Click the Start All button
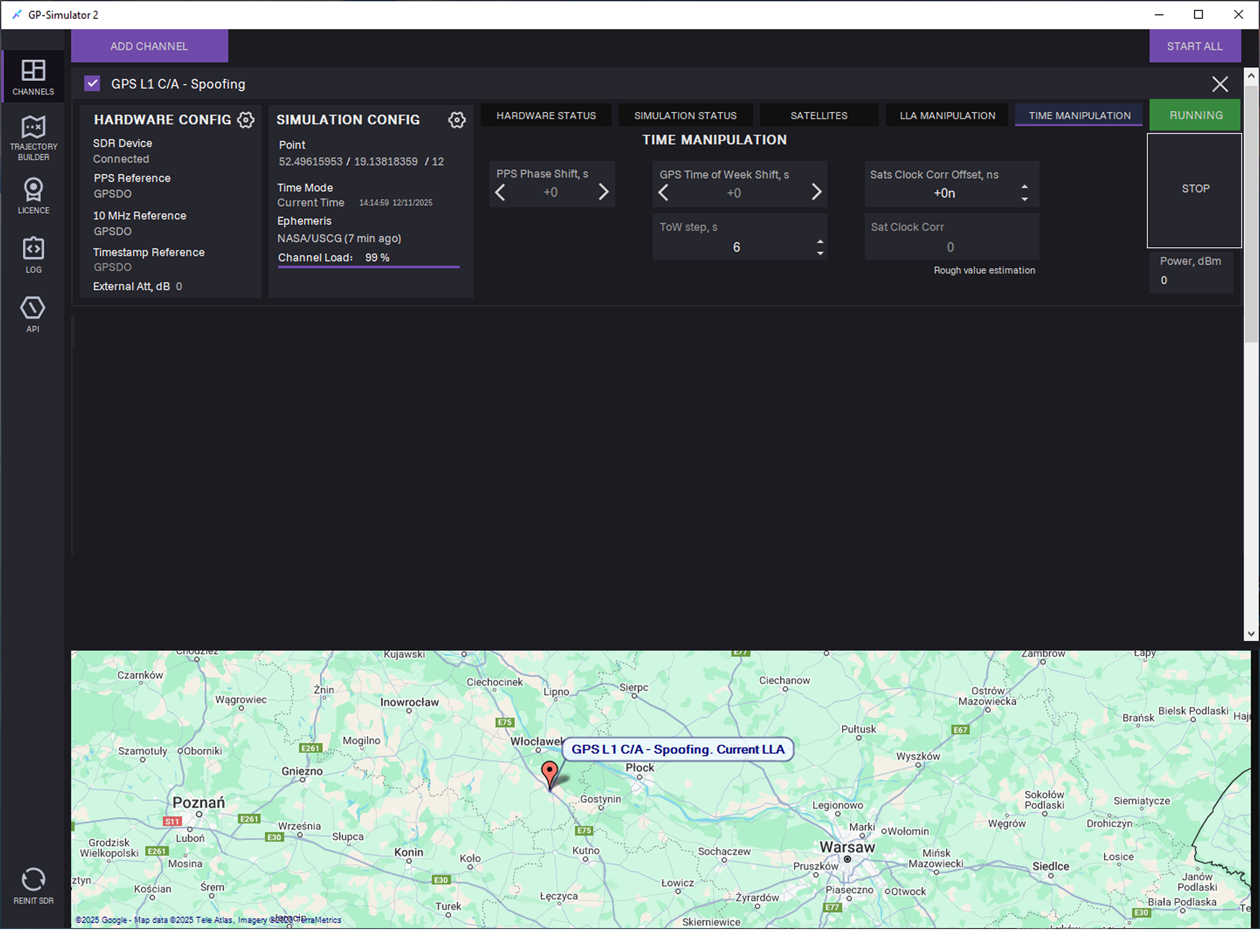1260x932 pixels. point(1195,46)
